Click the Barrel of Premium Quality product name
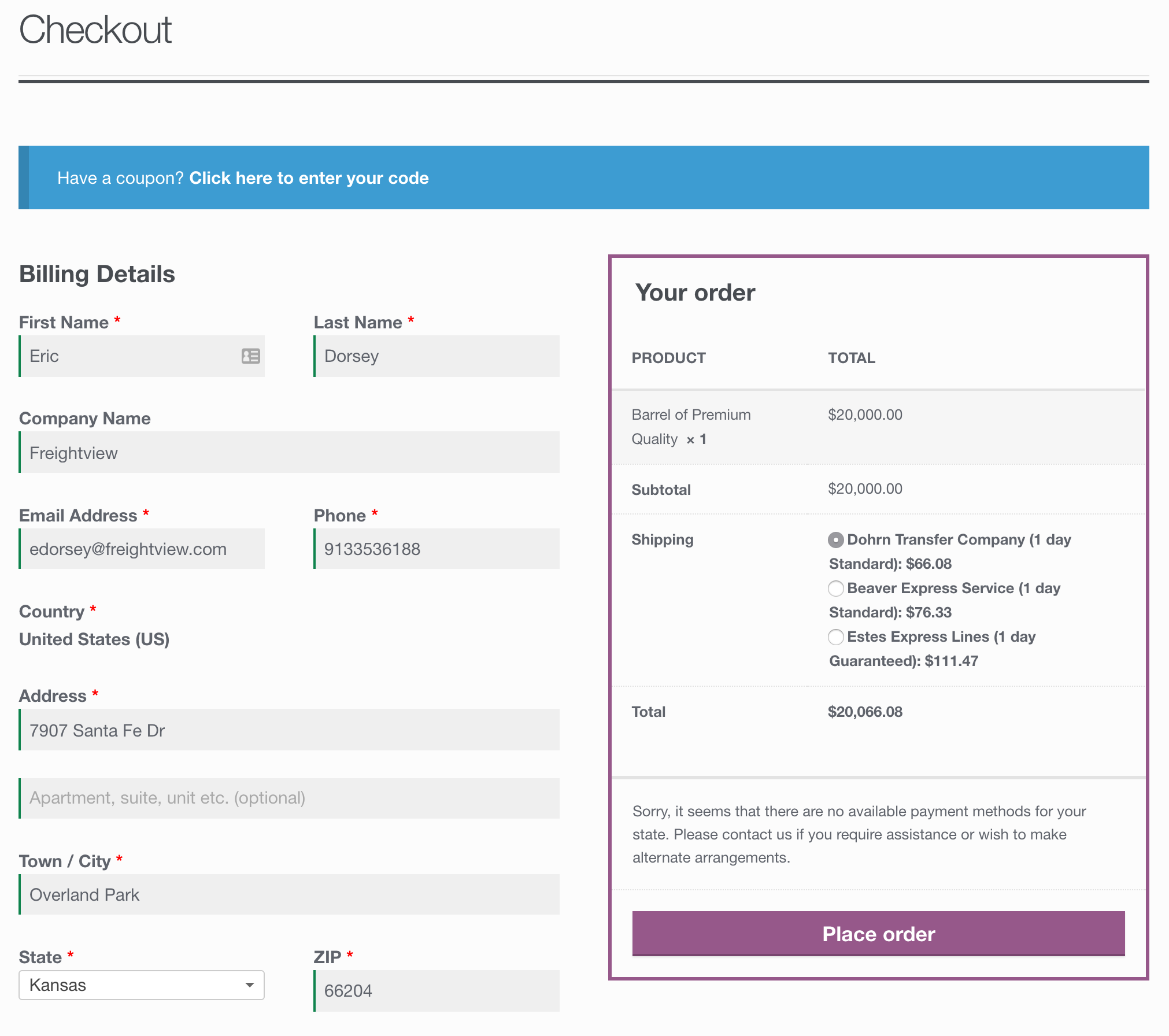1169x1036 pixels. pyautogui.click(x=691, y=427)
